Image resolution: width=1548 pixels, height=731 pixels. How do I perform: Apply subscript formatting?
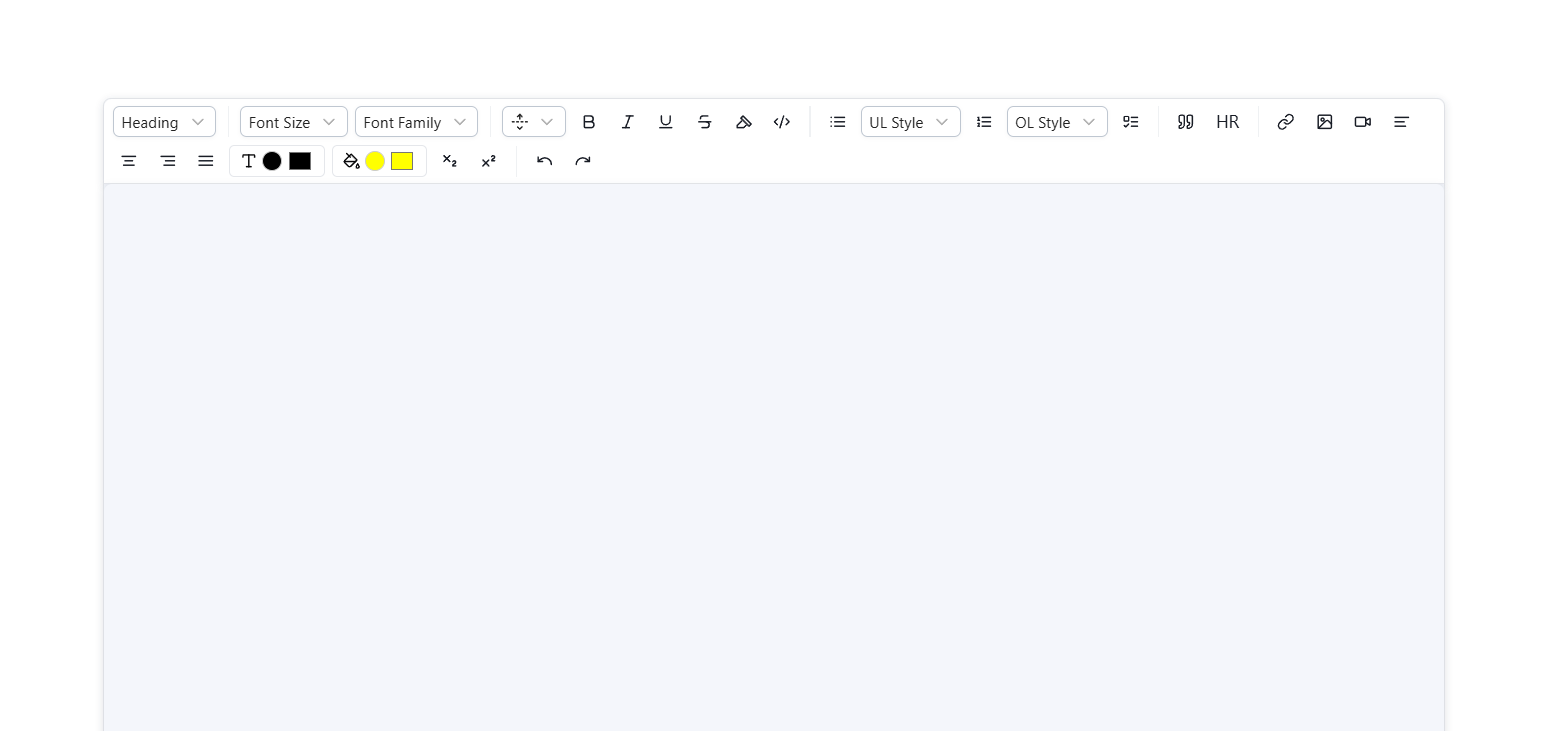click(449, 160)
